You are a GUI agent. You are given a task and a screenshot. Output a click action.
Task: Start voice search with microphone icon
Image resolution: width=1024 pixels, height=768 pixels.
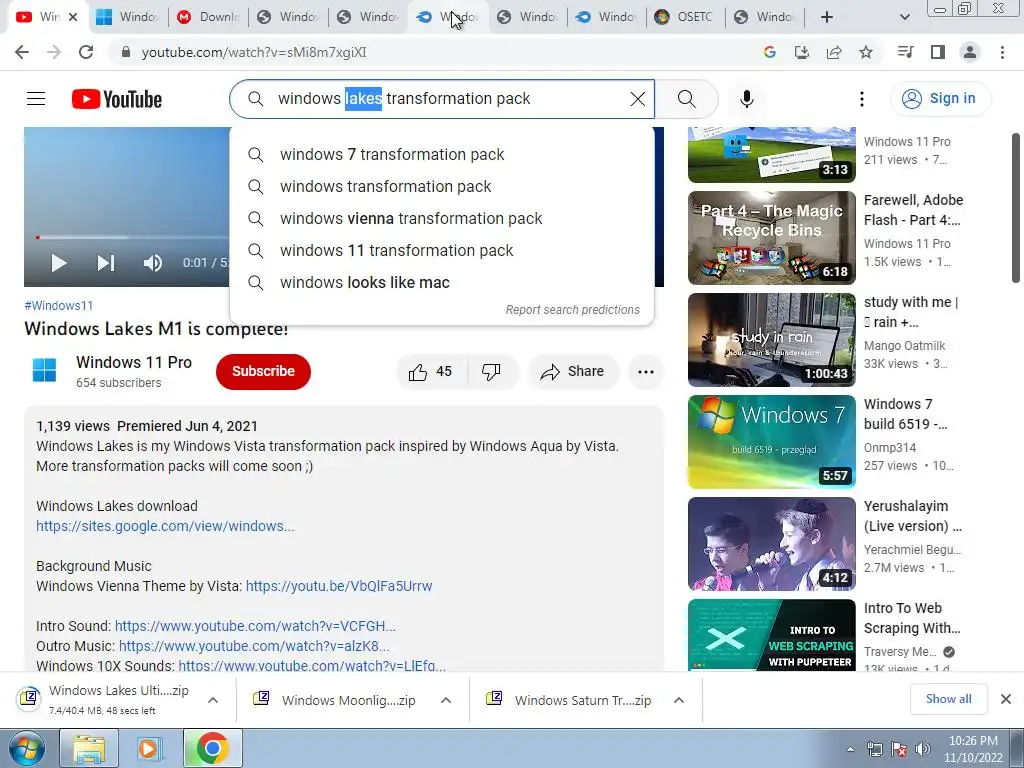(746, 99)
